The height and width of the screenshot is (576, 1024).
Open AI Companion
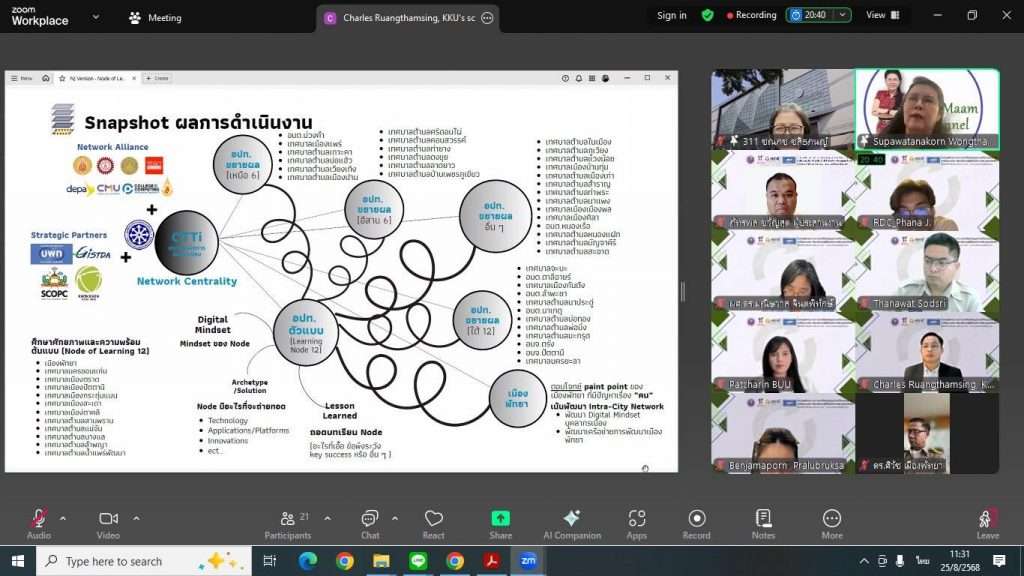572,524
